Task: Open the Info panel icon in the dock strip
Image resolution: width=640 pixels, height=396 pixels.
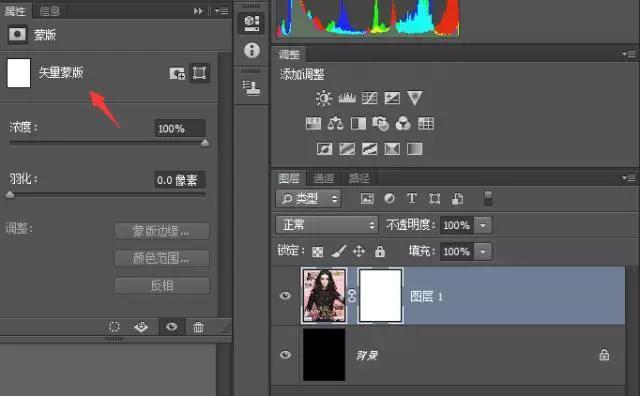Action: click(252, 50)
